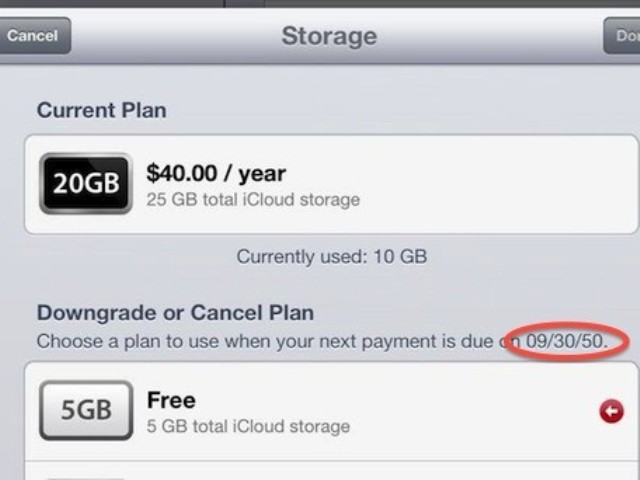Click the 25 GB total iCloud storage subtitle

(253, 200)
